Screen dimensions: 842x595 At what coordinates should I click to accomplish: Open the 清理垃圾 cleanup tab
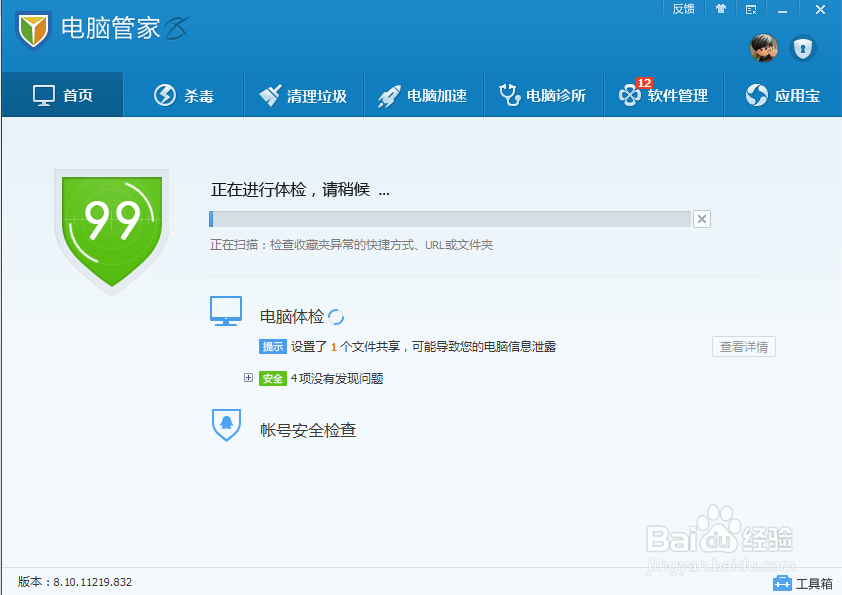point(303,95)
